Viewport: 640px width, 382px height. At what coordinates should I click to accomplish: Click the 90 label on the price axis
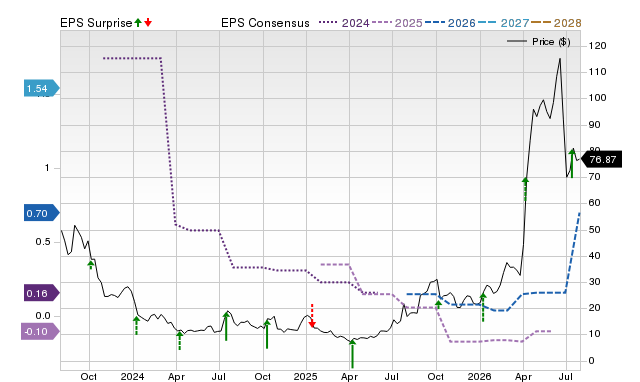point(595,124)
